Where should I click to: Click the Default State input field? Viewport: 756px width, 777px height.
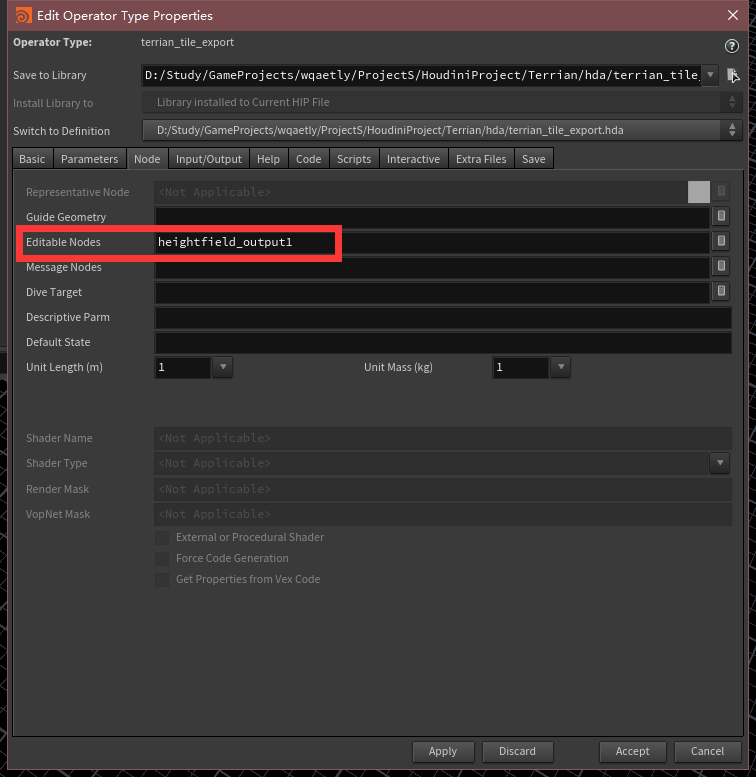tap(443, 342)
